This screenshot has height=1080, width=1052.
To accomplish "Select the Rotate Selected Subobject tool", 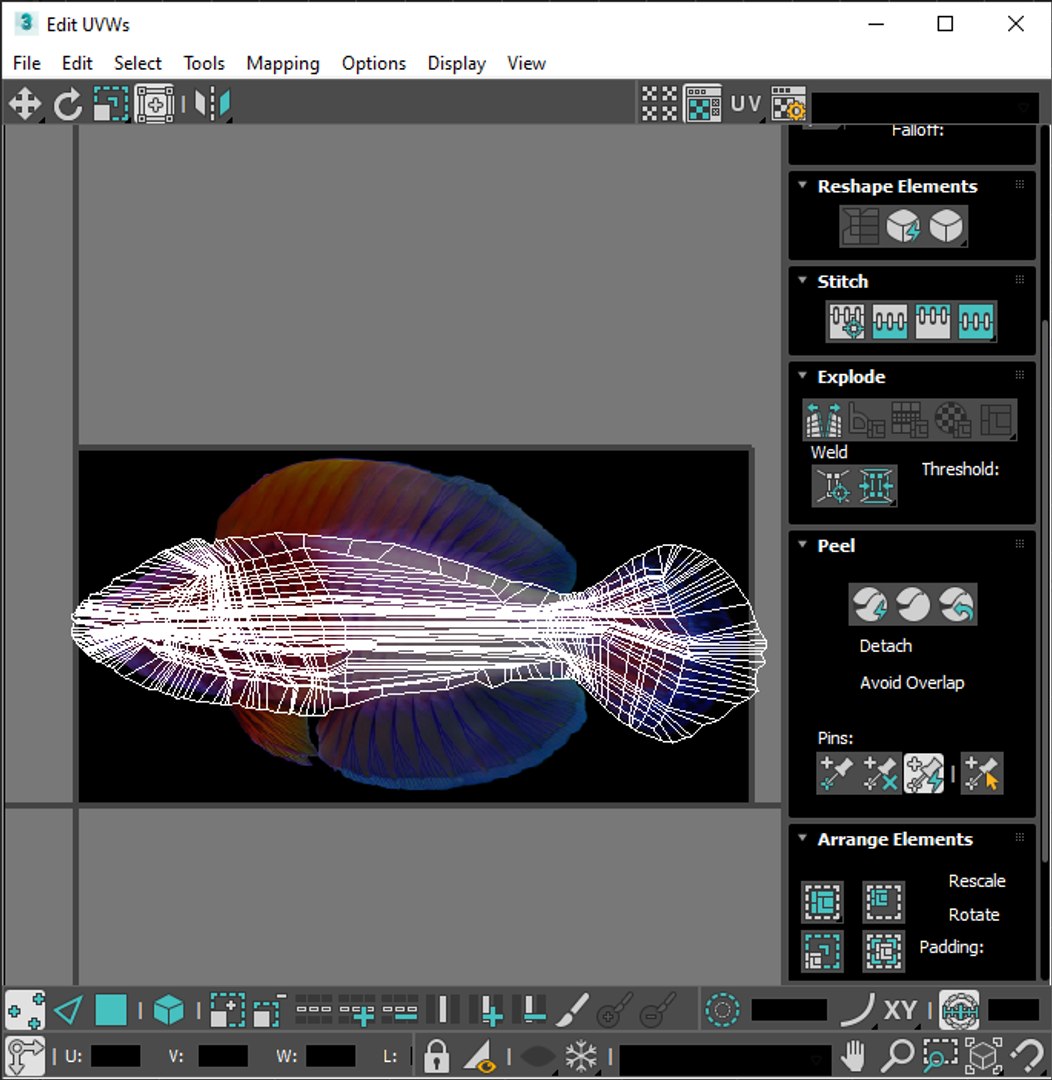I will point(68,105).
